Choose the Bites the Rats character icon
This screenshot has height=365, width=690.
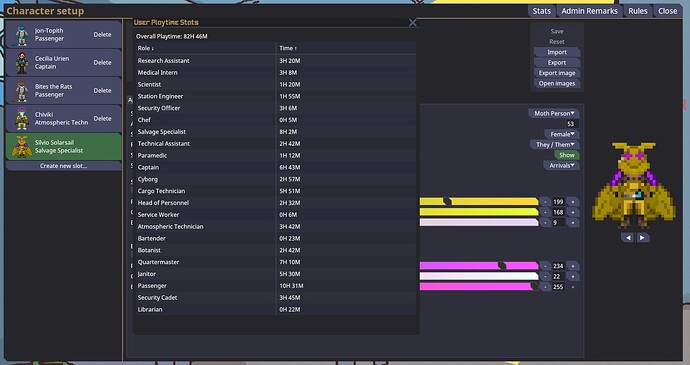pyautogui.click(x=22, y=91)
